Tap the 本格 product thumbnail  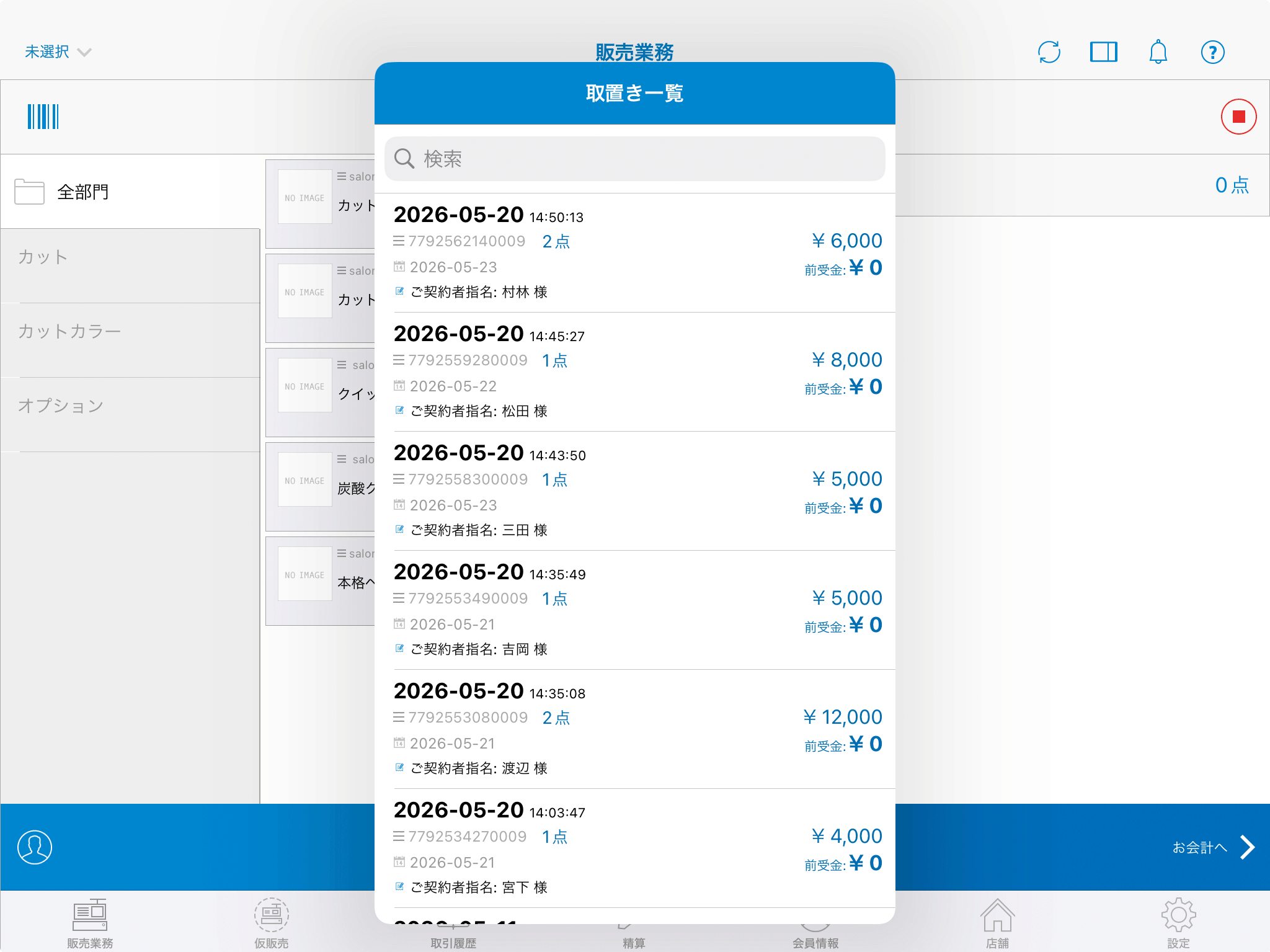304,574
